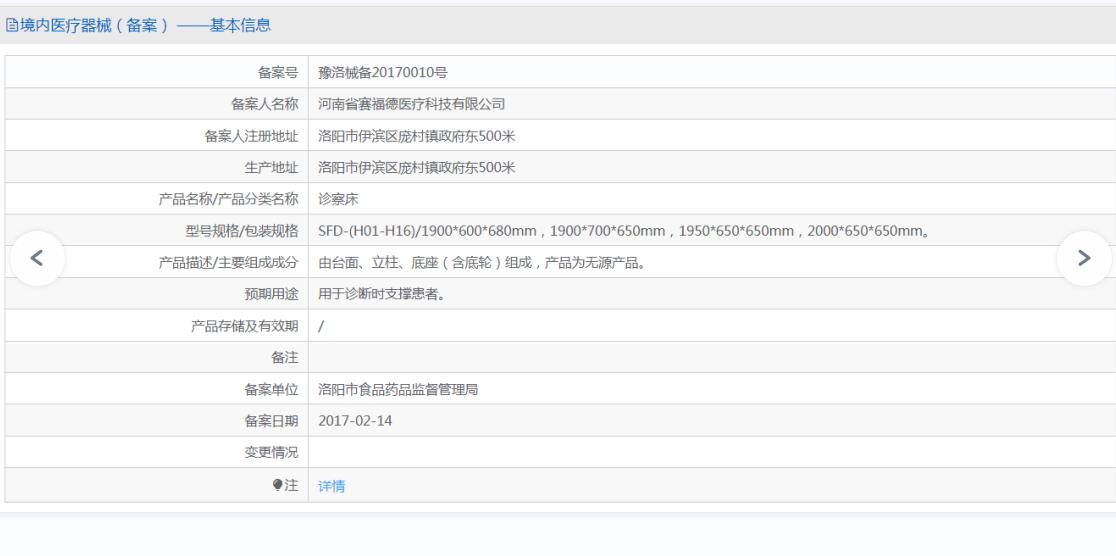Click the 生产地址 label
This screenshot has height=556, width=1116.
(271, 167)
